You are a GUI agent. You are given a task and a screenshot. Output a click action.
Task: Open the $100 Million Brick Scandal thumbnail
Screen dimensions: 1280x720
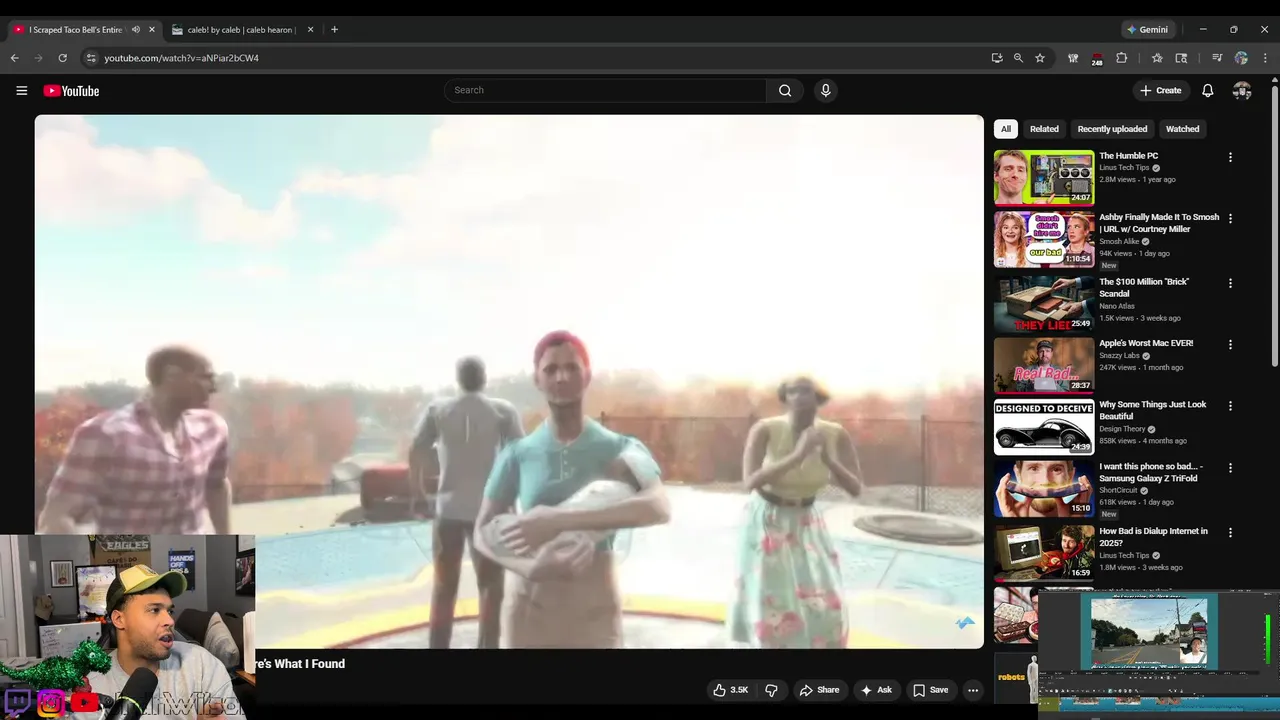pos(1044,304)
